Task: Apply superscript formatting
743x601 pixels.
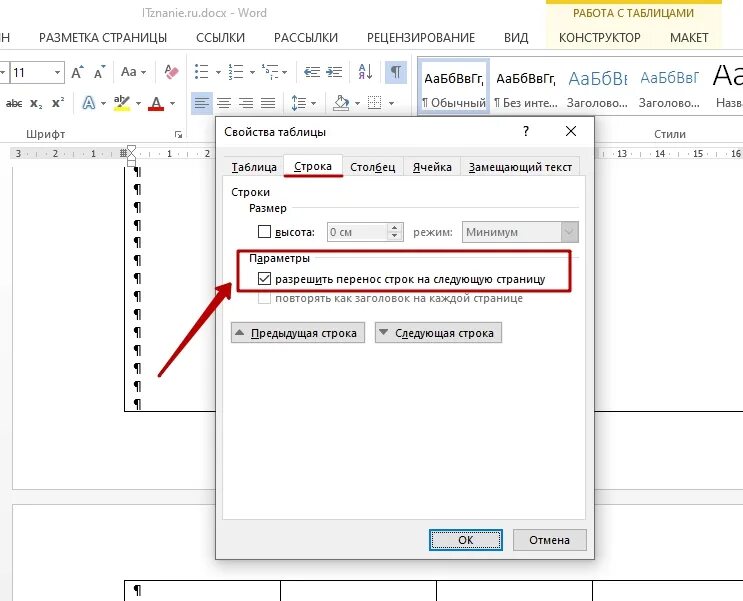Action: [x=58, y=103]
